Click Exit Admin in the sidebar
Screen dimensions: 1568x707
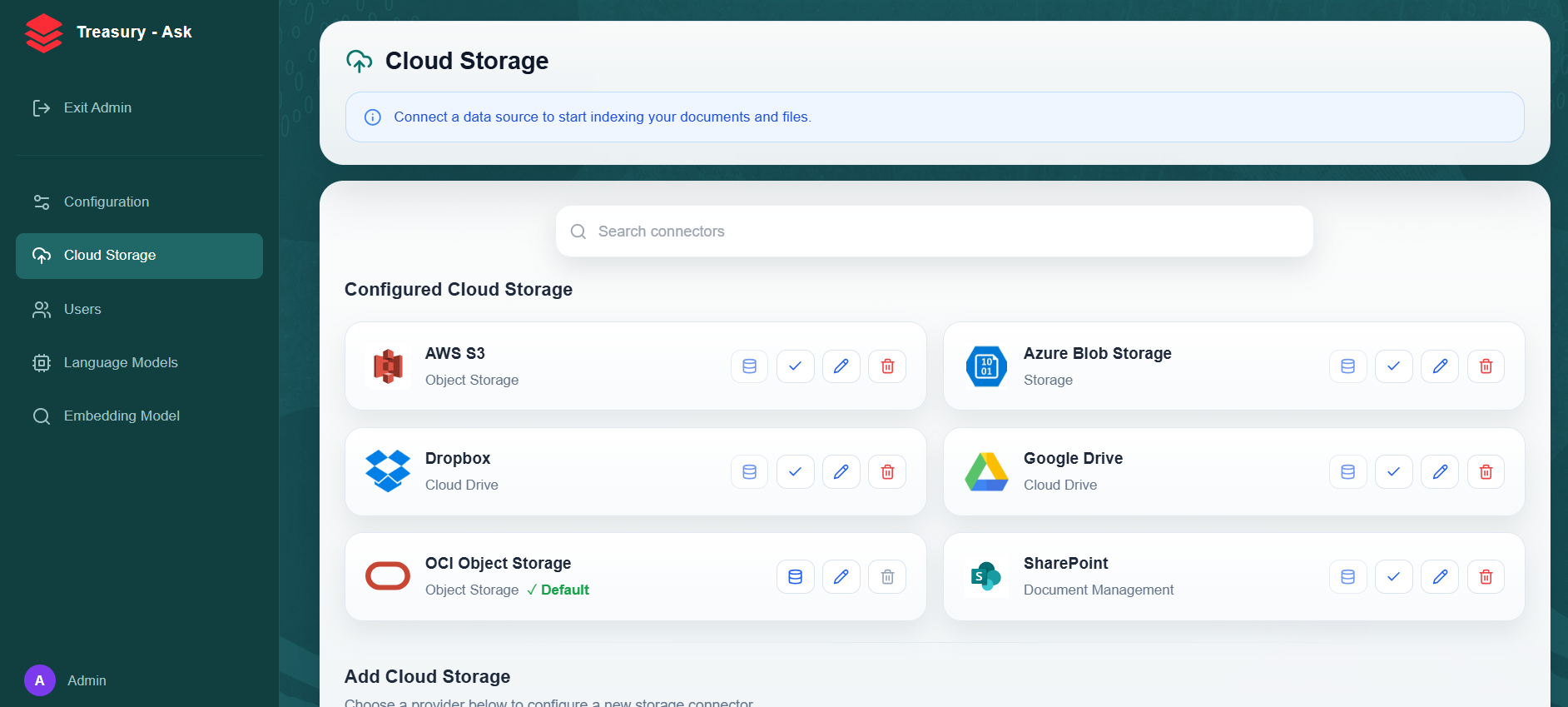coord(139,108)
